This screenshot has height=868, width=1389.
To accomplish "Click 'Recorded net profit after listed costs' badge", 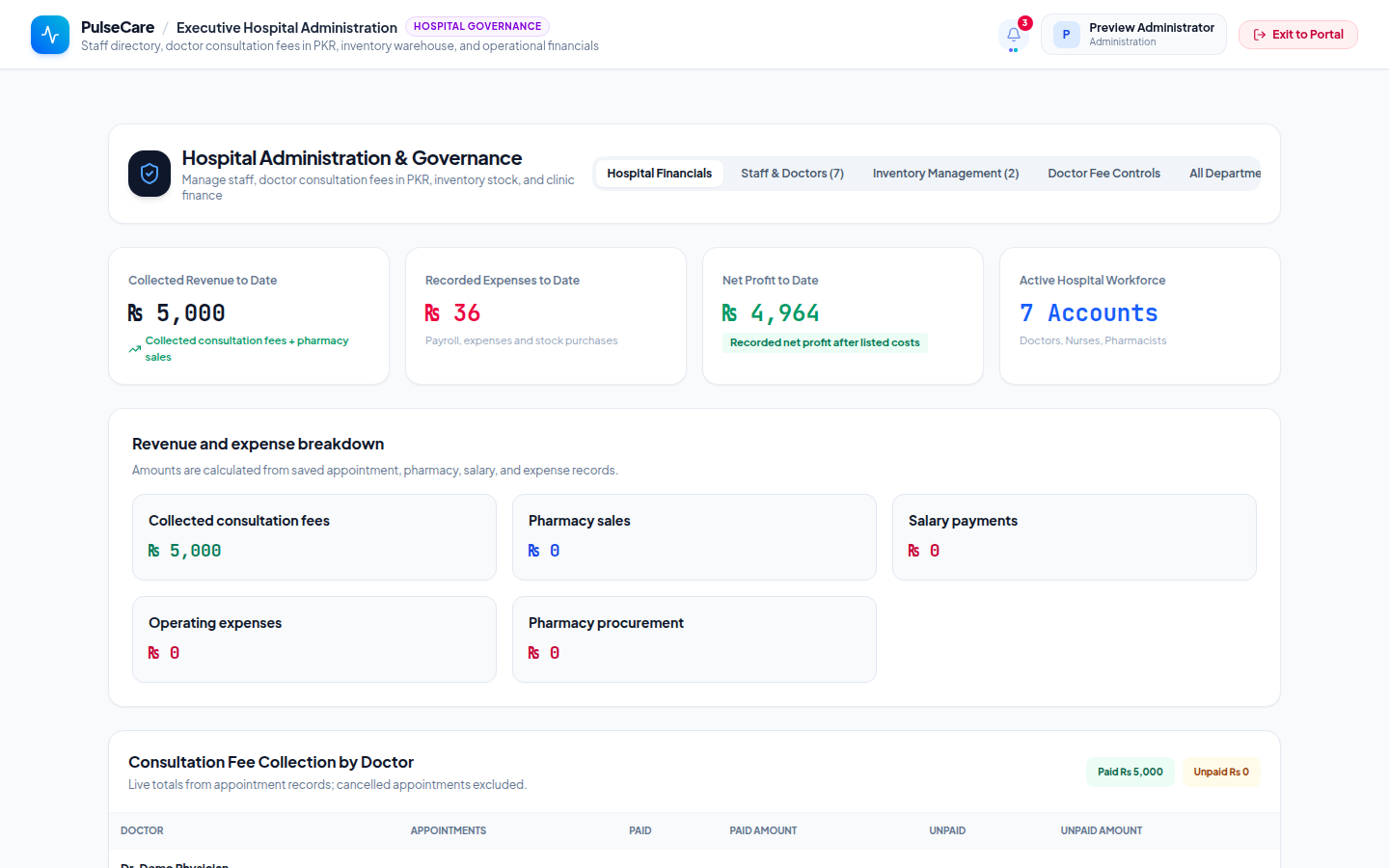I will click(x=825, y=342).
